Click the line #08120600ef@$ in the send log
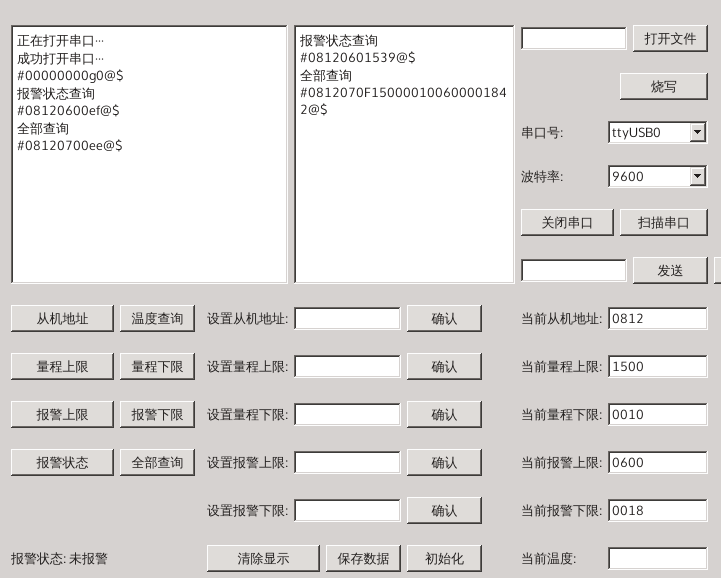 68,110
